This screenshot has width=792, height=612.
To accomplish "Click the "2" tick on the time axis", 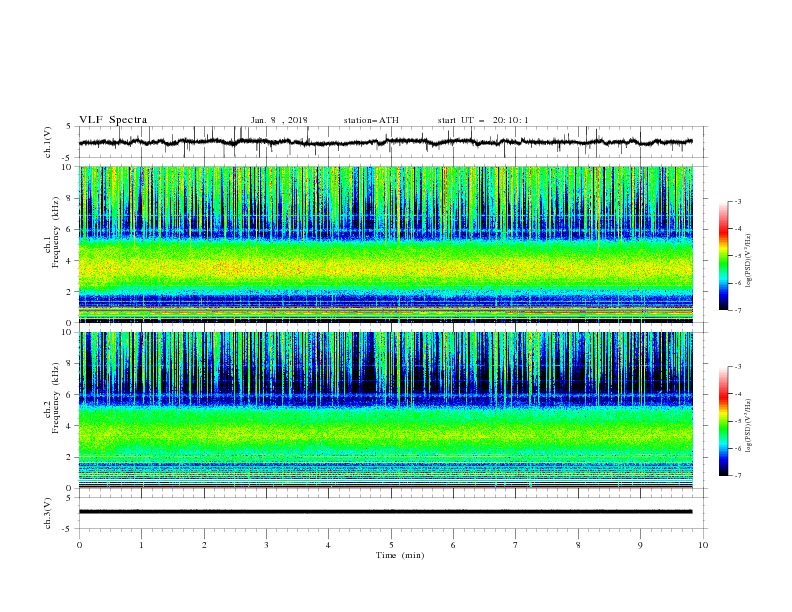I will click(x=204, y=545).
